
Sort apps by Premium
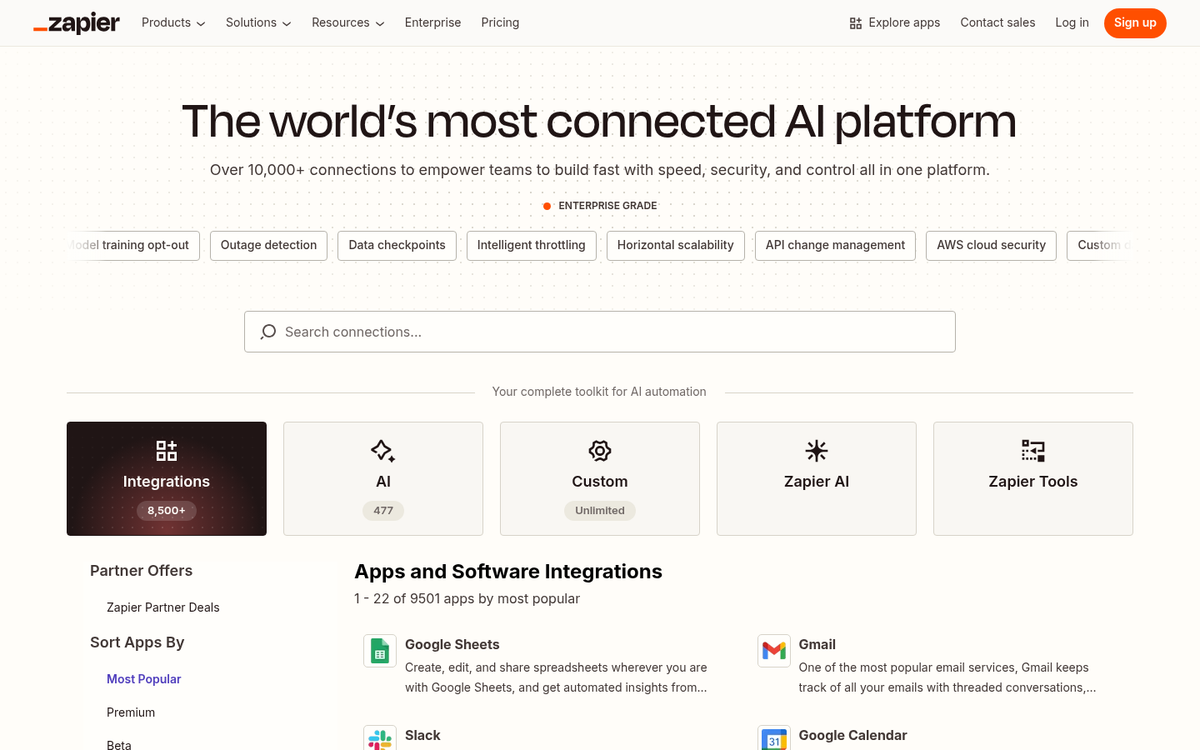coord(131,713)
